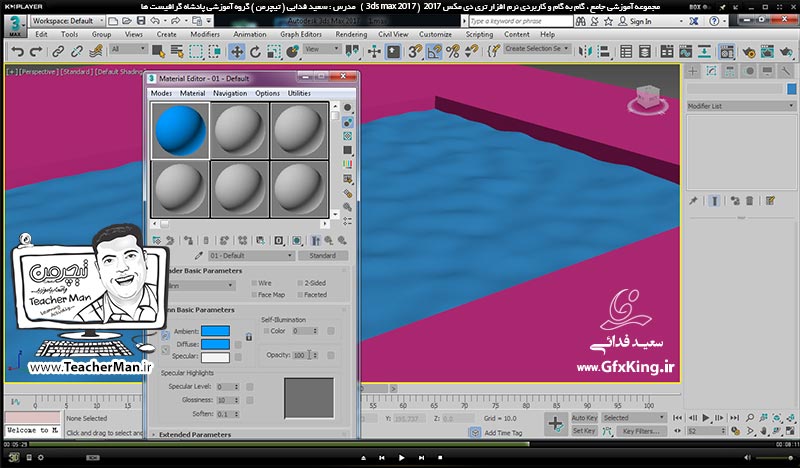This screenshot has width=800, height=468.
Task: Click the Key Filters... button
Action: pos(641,431)
